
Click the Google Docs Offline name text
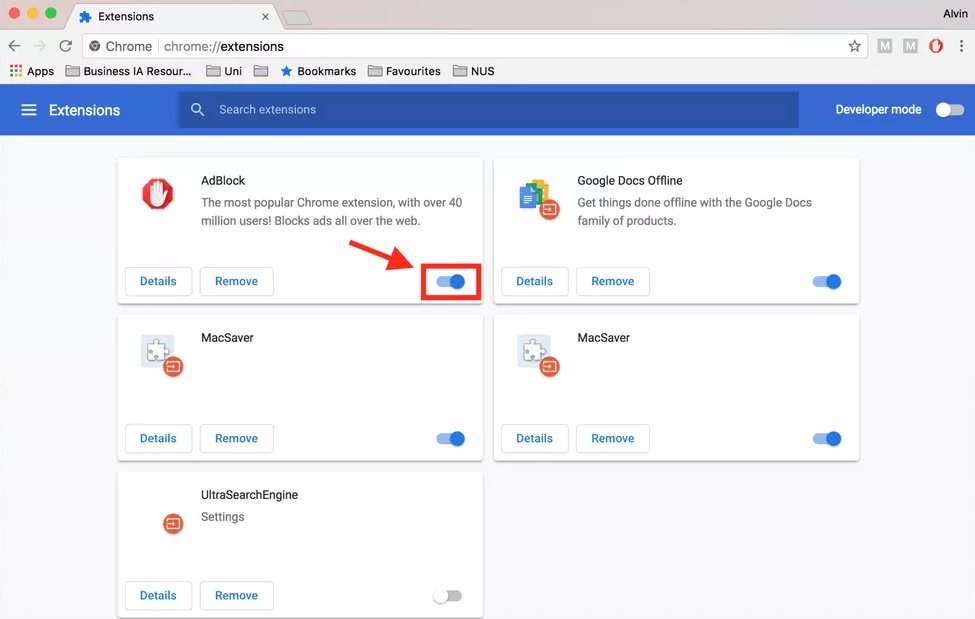coord(629,180)
